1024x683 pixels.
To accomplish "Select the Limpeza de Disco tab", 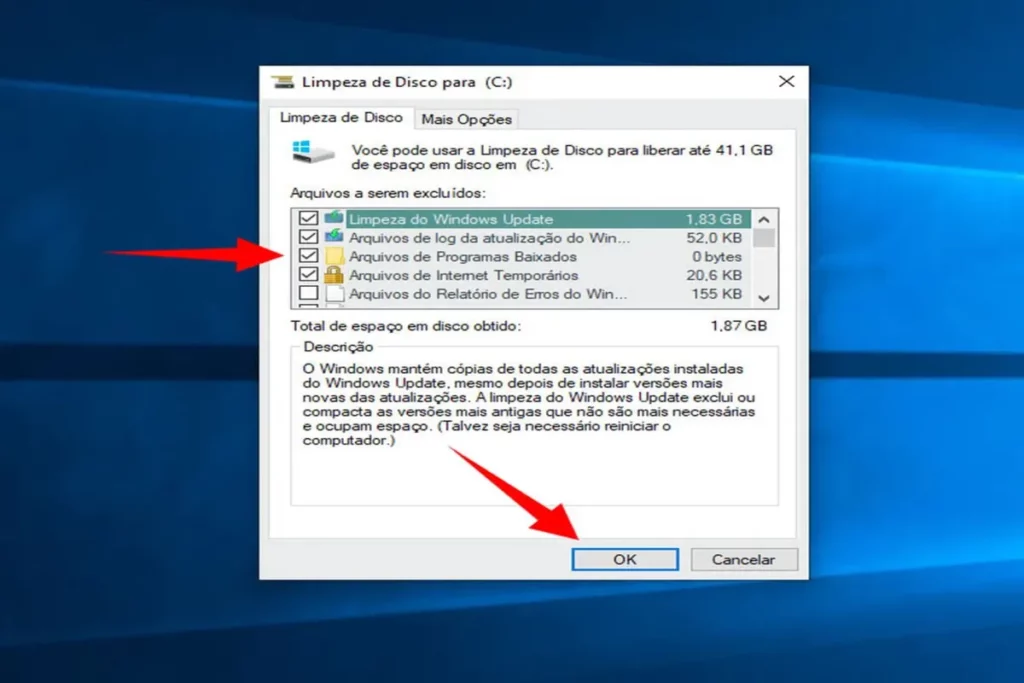I will click(341, 118).
